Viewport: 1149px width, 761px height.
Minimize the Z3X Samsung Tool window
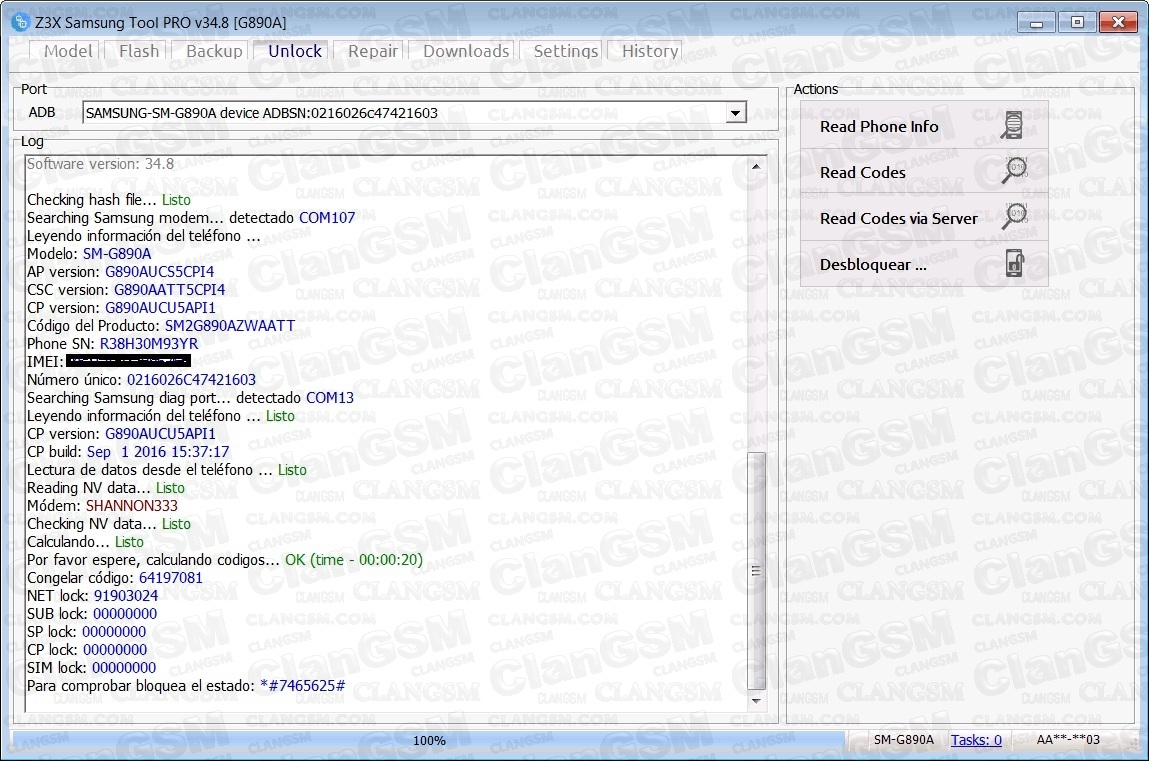coord(1036,23)
